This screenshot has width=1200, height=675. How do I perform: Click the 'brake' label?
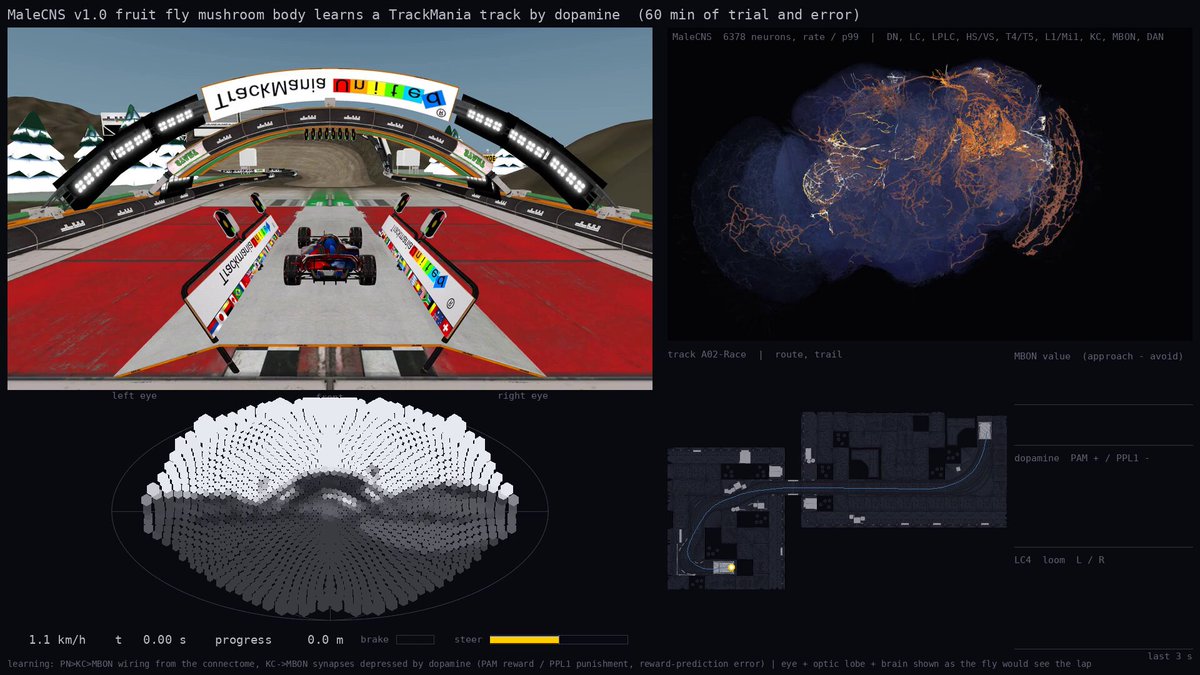coord(374,639)
